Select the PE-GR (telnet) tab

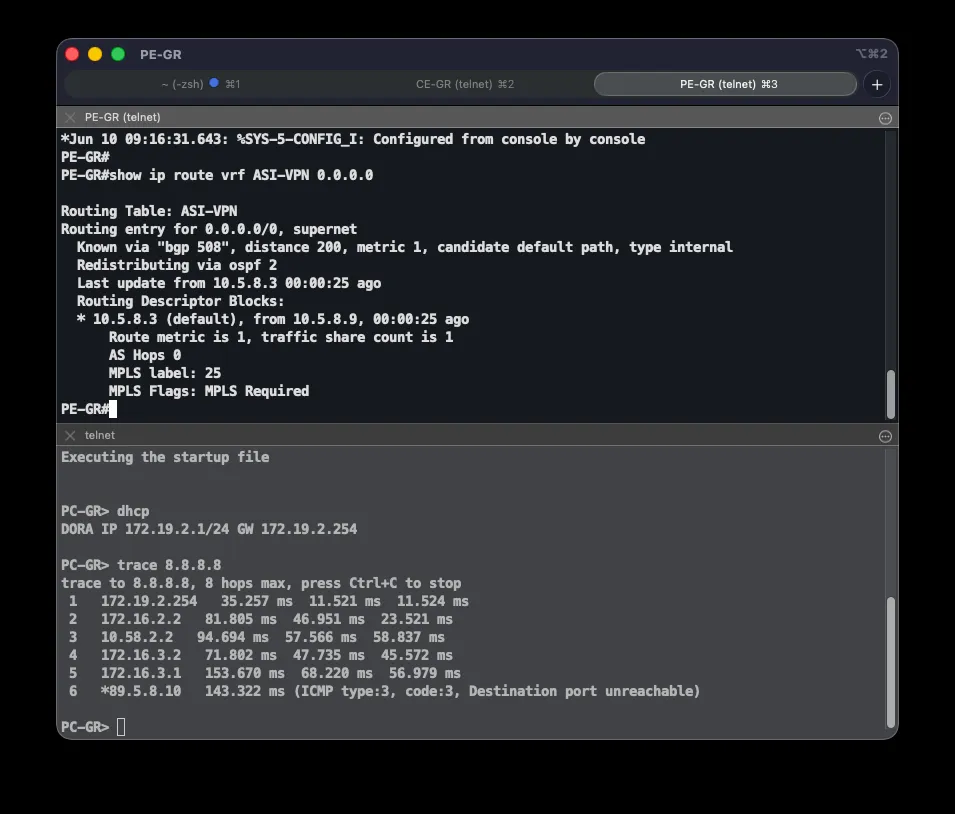725,84
